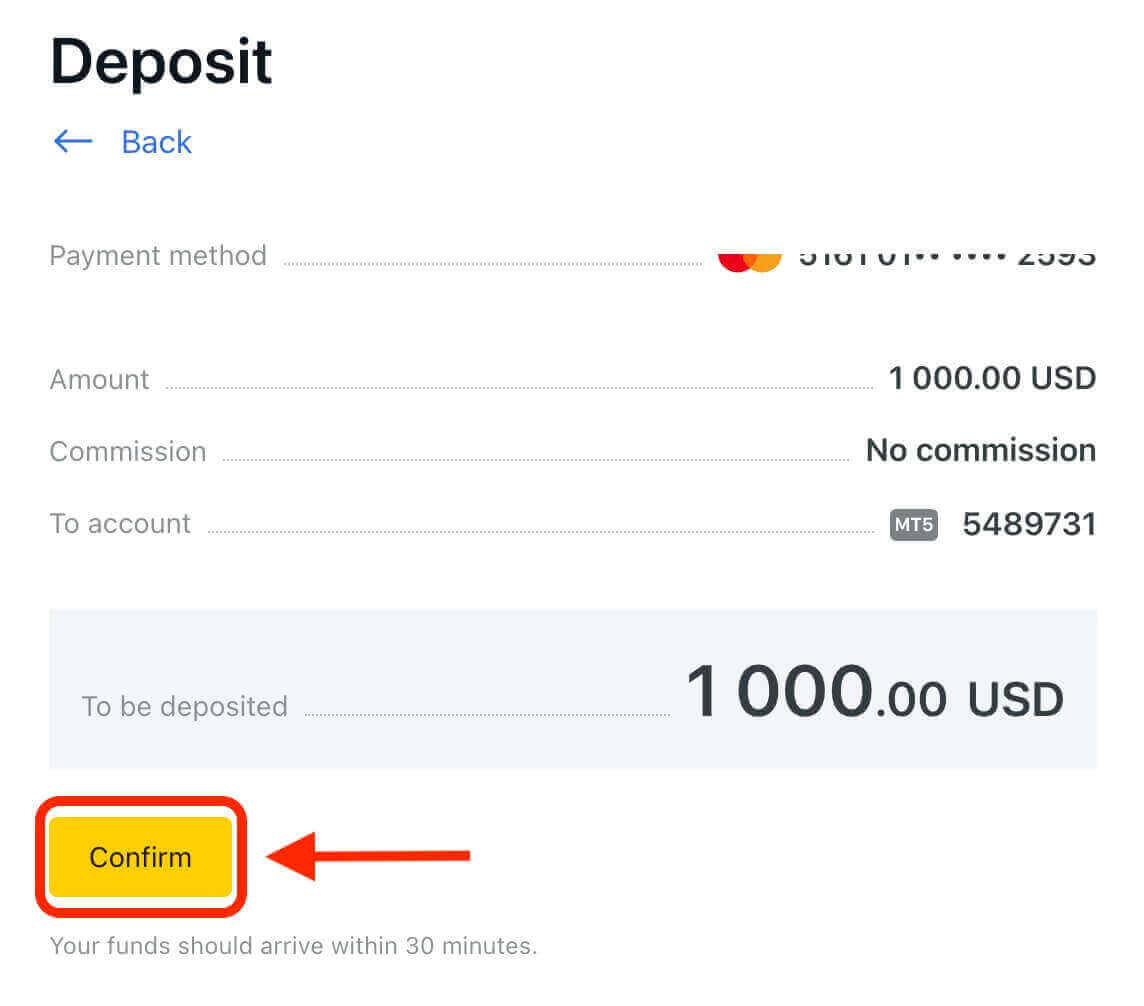Viewport: 1144px width, 1006px height.
Task: Click the USD currency in the total box
Action: (x=1015, y=699)
